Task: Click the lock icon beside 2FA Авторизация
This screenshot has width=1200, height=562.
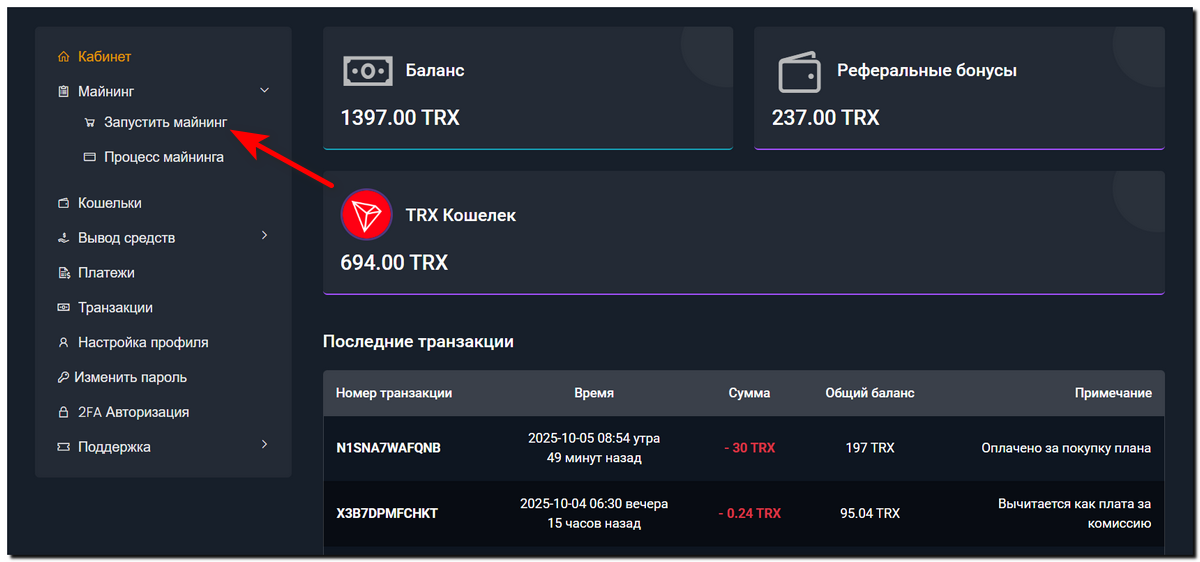Action: [x=64, y=412]
